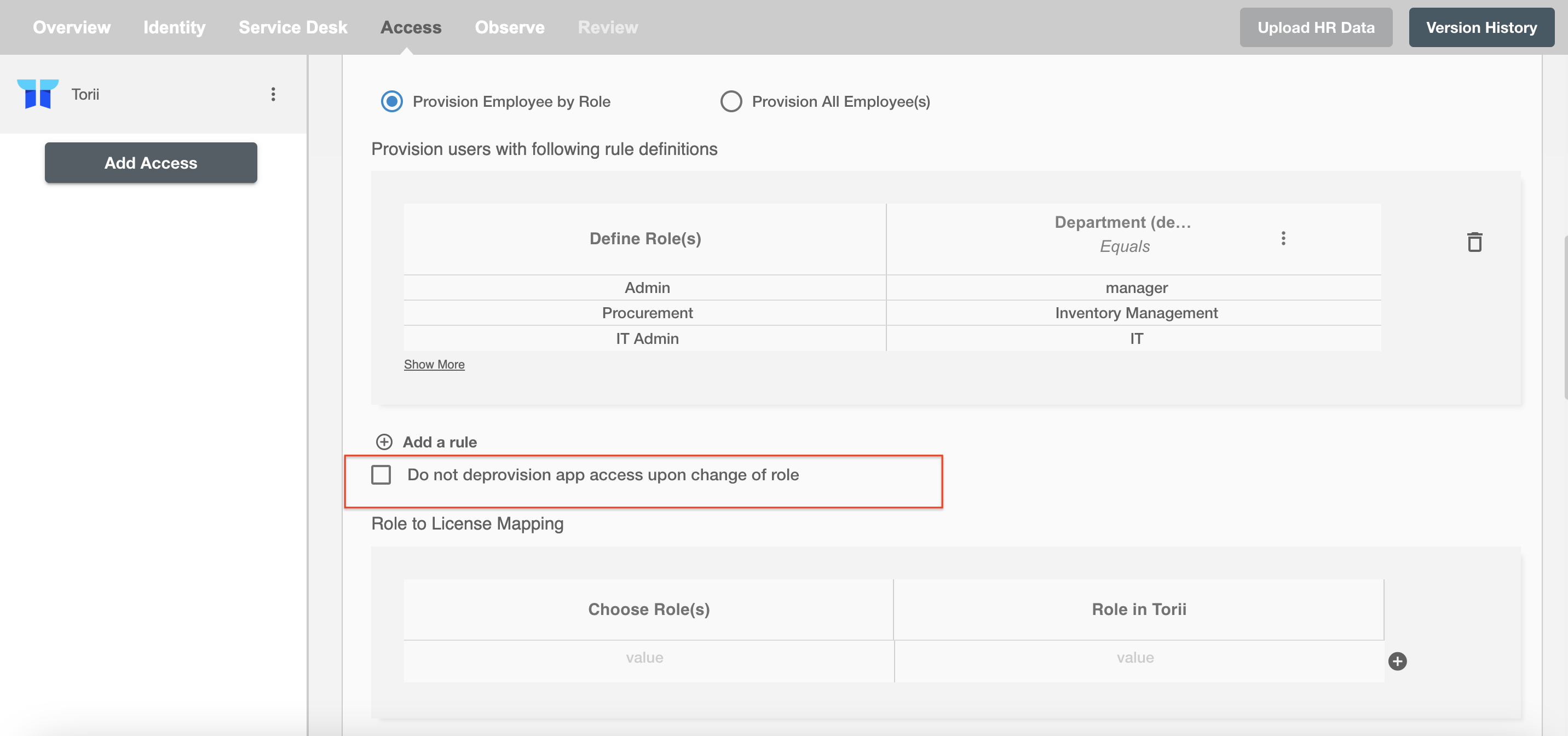1568x736 pixels.
Task: Click the plus icon next to Add a rule
Action: [x=384, y=442]
